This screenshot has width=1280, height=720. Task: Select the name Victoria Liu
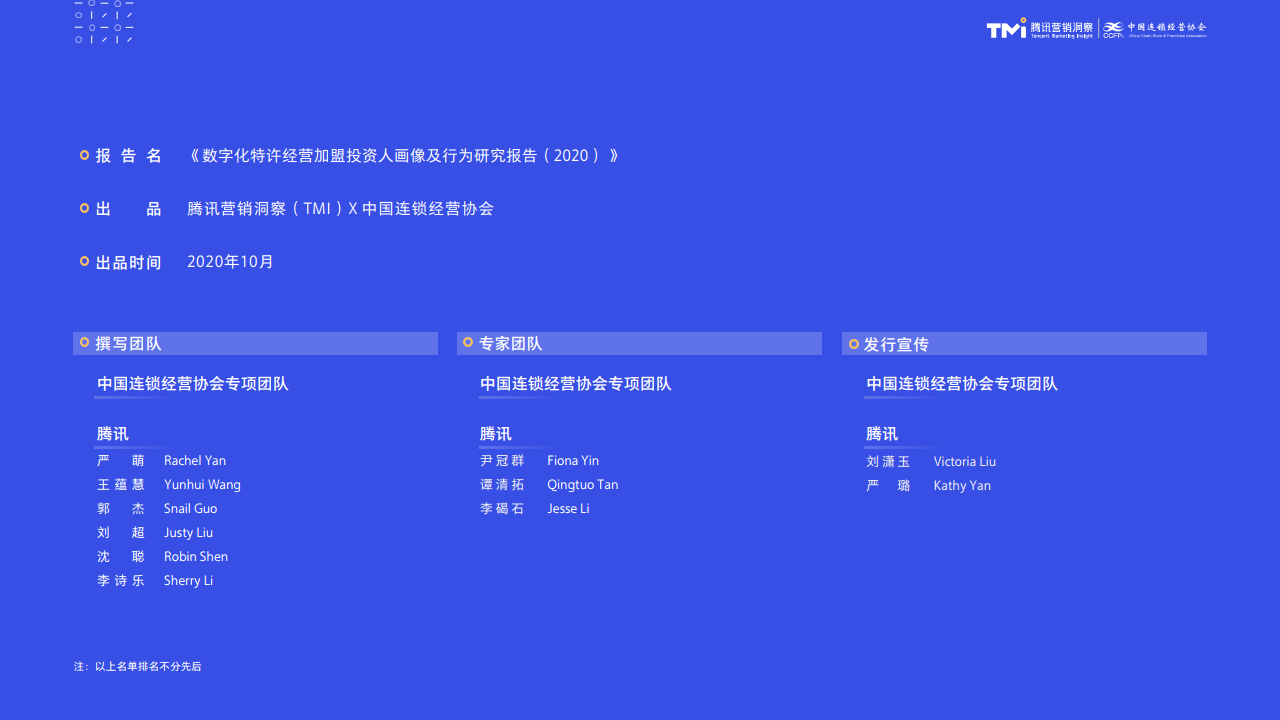[x=964, y=462]
